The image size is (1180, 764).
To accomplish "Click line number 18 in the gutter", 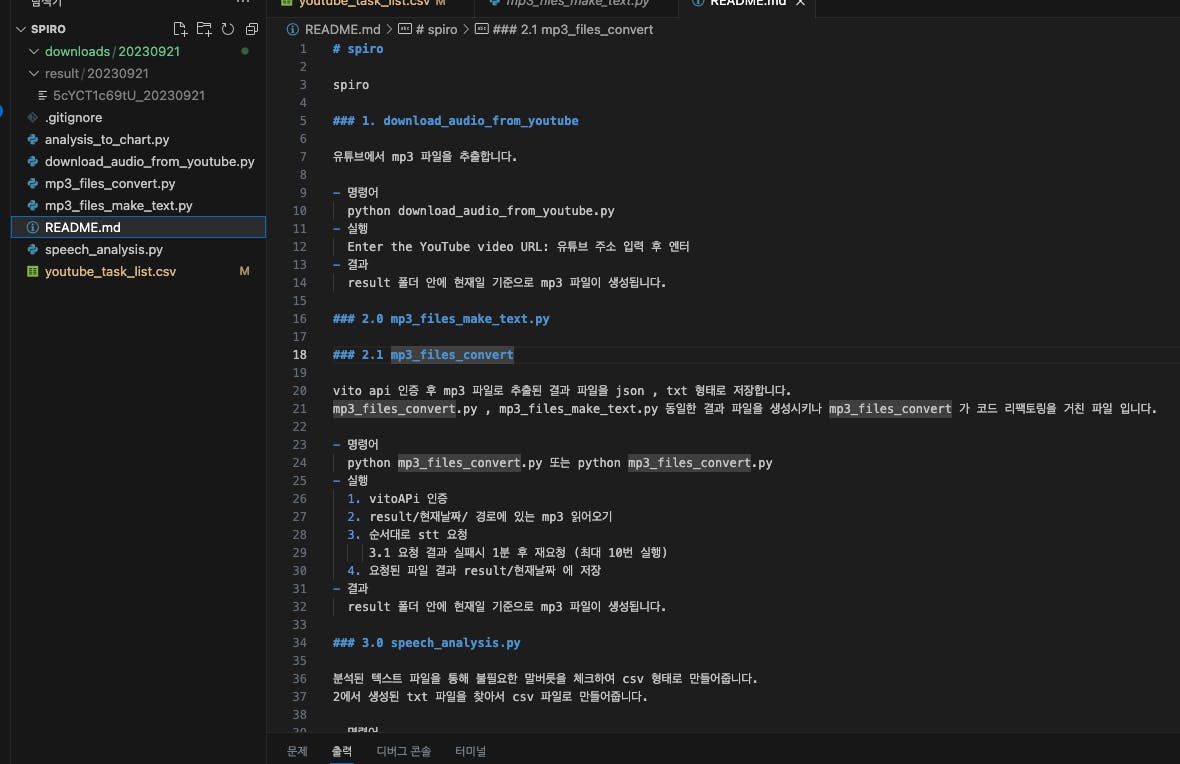I will pos(300,355).
